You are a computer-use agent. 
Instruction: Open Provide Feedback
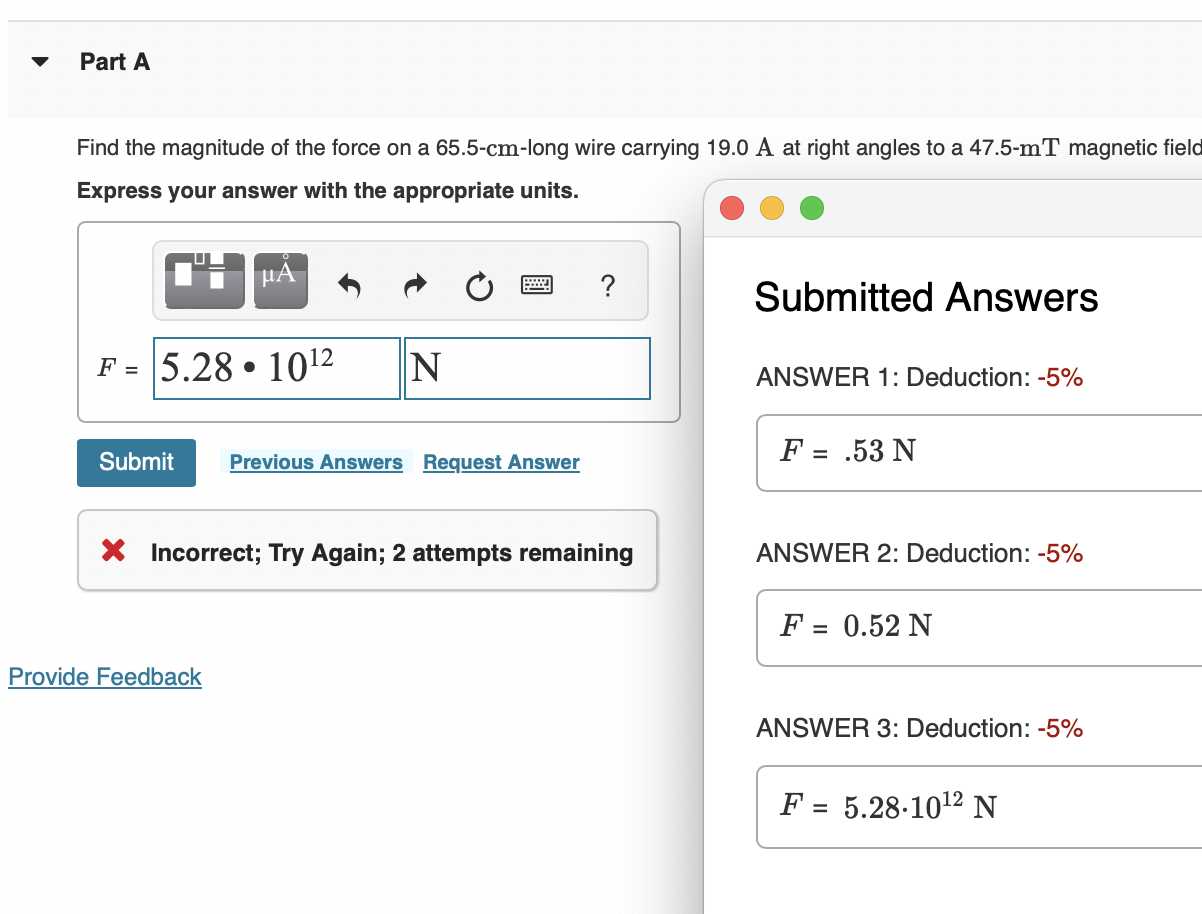point(104,677)
